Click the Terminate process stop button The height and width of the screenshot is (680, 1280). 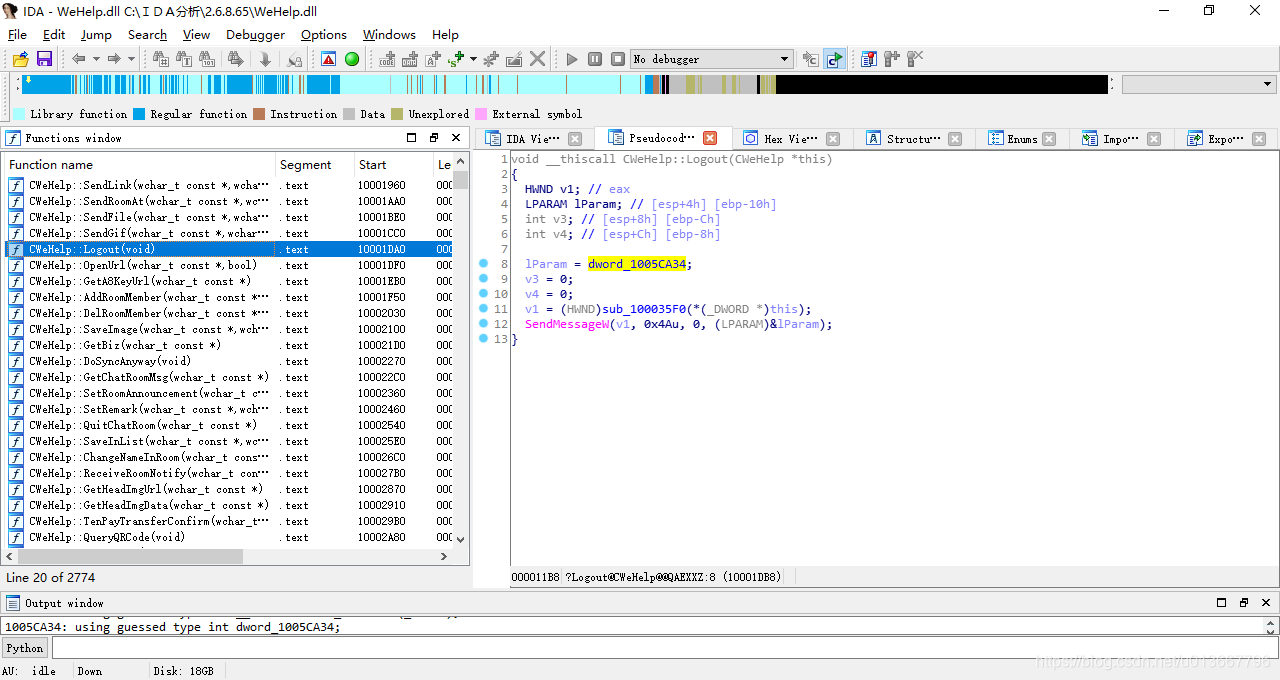[618, 59]
